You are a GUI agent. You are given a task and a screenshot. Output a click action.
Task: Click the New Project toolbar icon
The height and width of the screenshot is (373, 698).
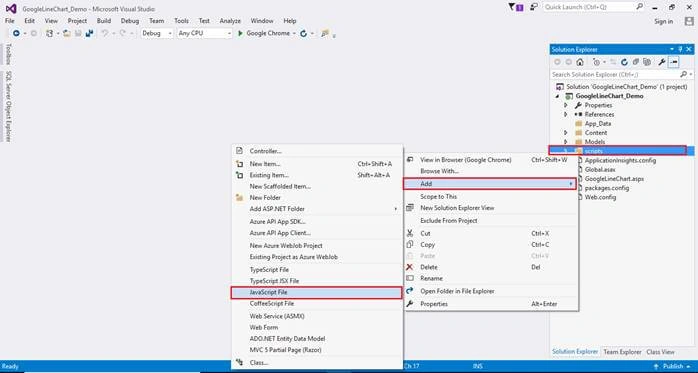(49, 33)
